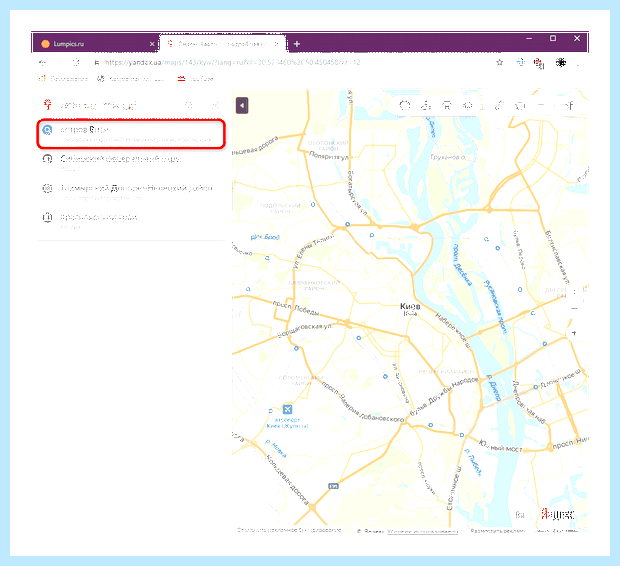Select the second search suggestion row
This screenshot has height=566, width=620.
131,163
